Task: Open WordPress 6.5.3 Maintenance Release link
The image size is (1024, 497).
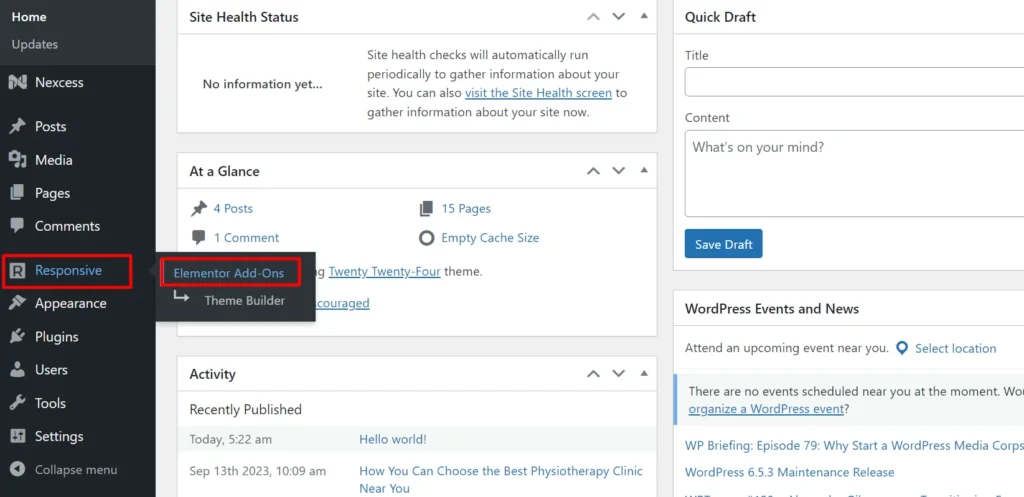Action: tap(790, 472)
